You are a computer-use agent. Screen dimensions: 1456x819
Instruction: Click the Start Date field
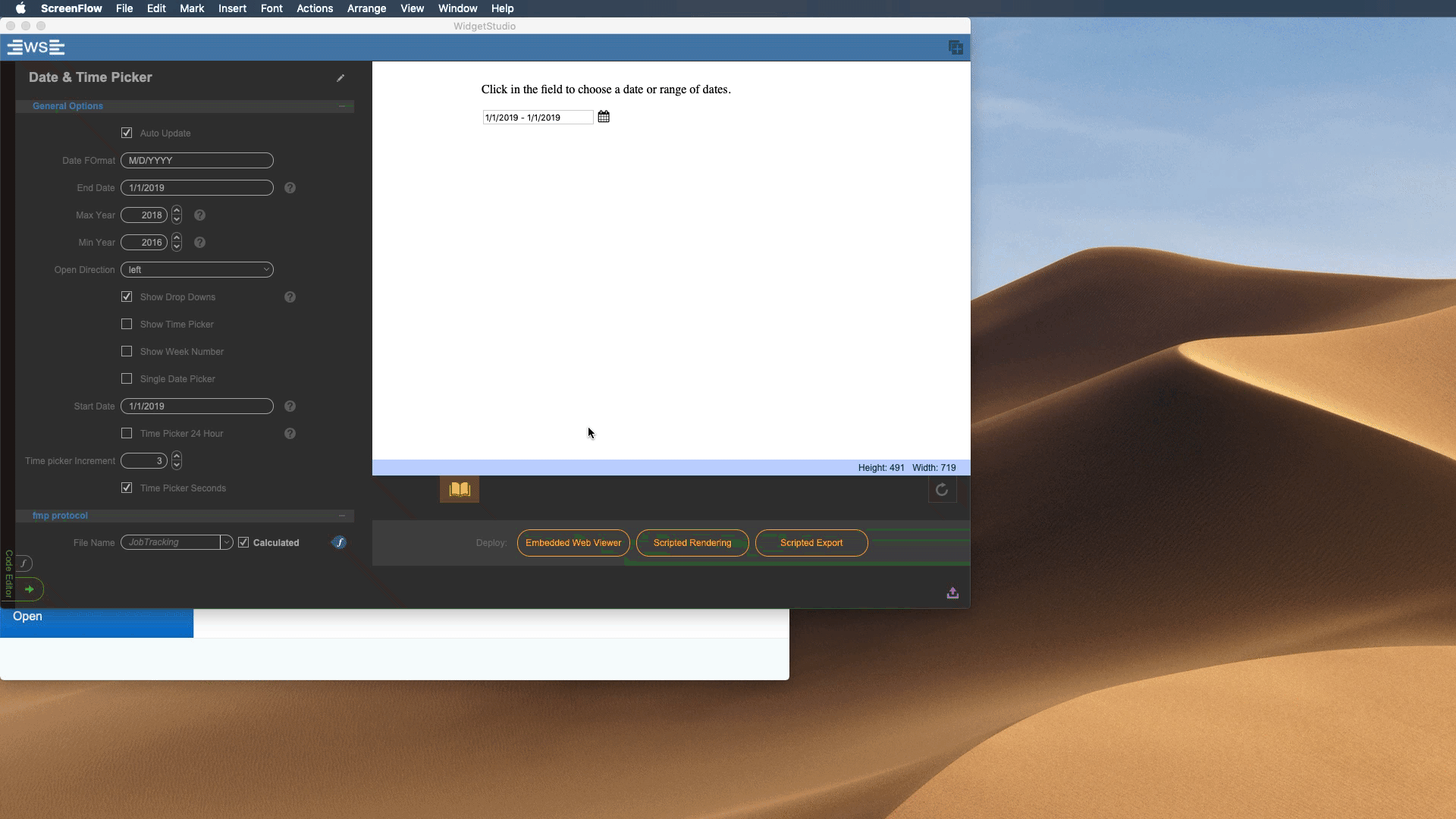point(197,406)
